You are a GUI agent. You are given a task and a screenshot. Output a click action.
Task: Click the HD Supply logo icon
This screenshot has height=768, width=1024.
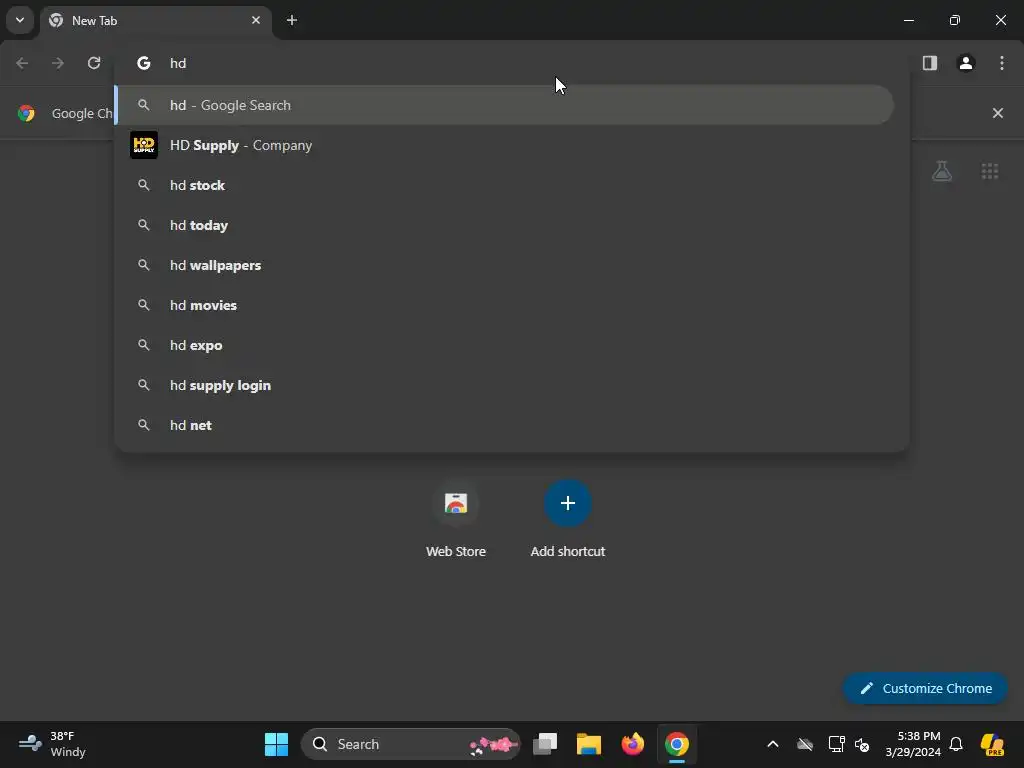click(144, 145)
